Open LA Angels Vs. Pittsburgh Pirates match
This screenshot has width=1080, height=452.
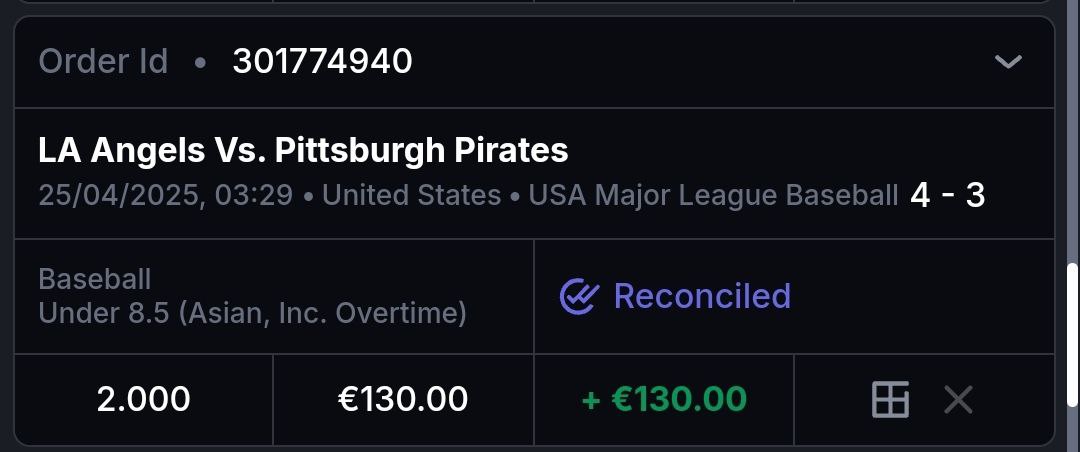[x=303, y=150]
